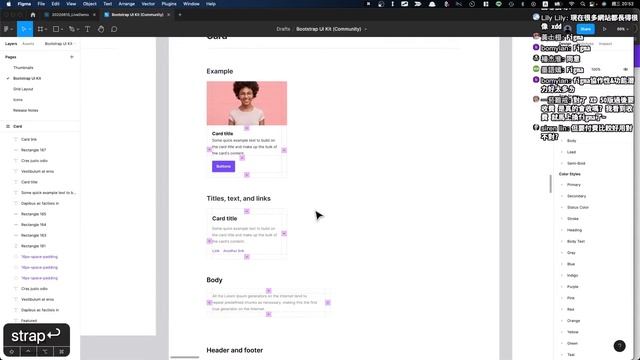Select the Rectangle 165 layer
The height and width of the screenshot is (360, 640).
tap(33, 214)
